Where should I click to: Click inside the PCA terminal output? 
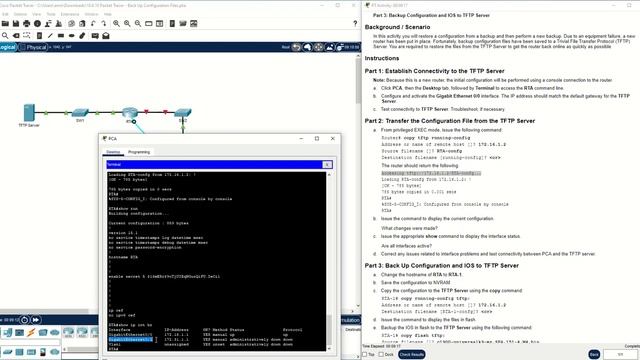click(217, 261)
